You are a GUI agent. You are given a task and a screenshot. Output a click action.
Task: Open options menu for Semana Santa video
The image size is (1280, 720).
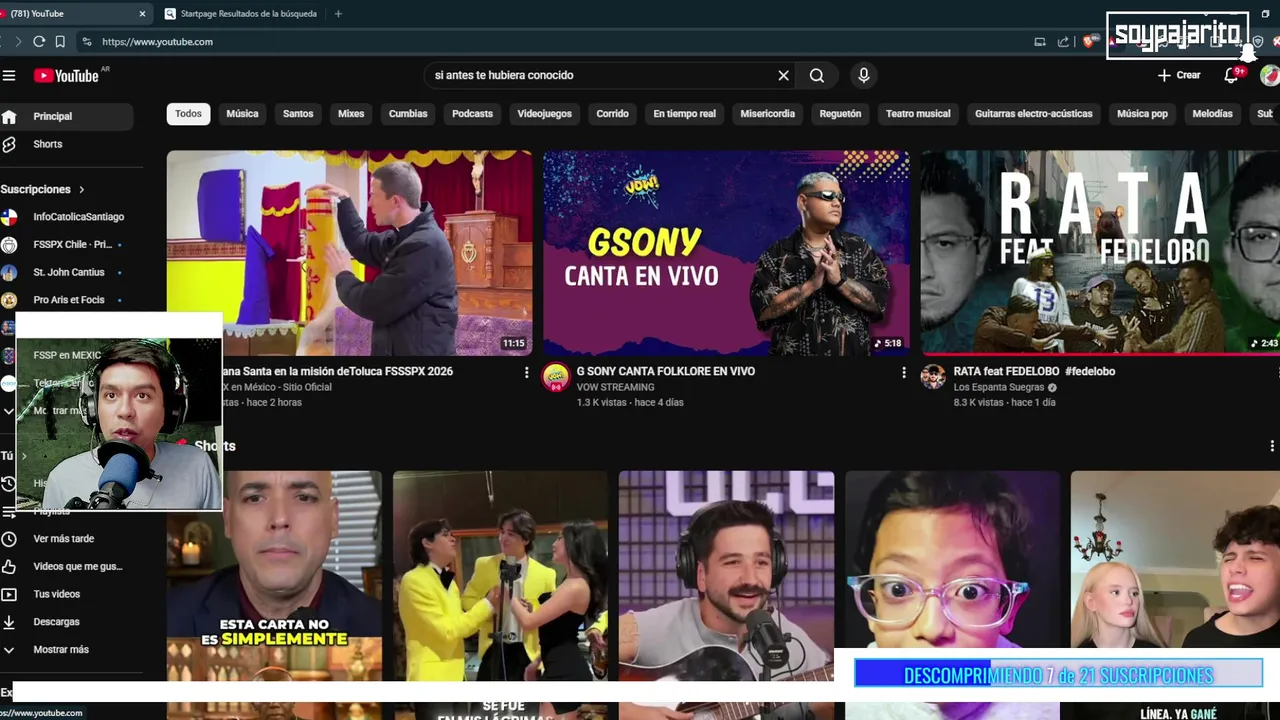[527, 372]
